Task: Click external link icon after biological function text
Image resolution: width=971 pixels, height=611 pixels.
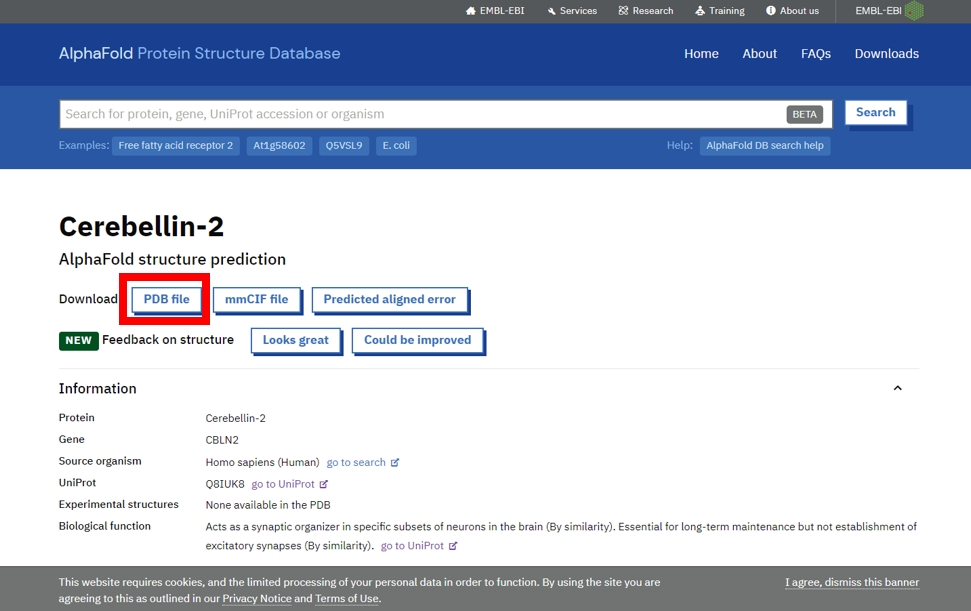Action: click(453, 546)
